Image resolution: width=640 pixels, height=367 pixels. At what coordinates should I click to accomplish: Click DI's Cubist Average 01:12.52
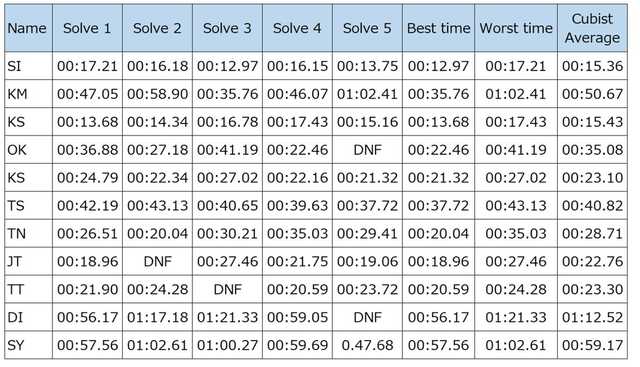(592, 317)
